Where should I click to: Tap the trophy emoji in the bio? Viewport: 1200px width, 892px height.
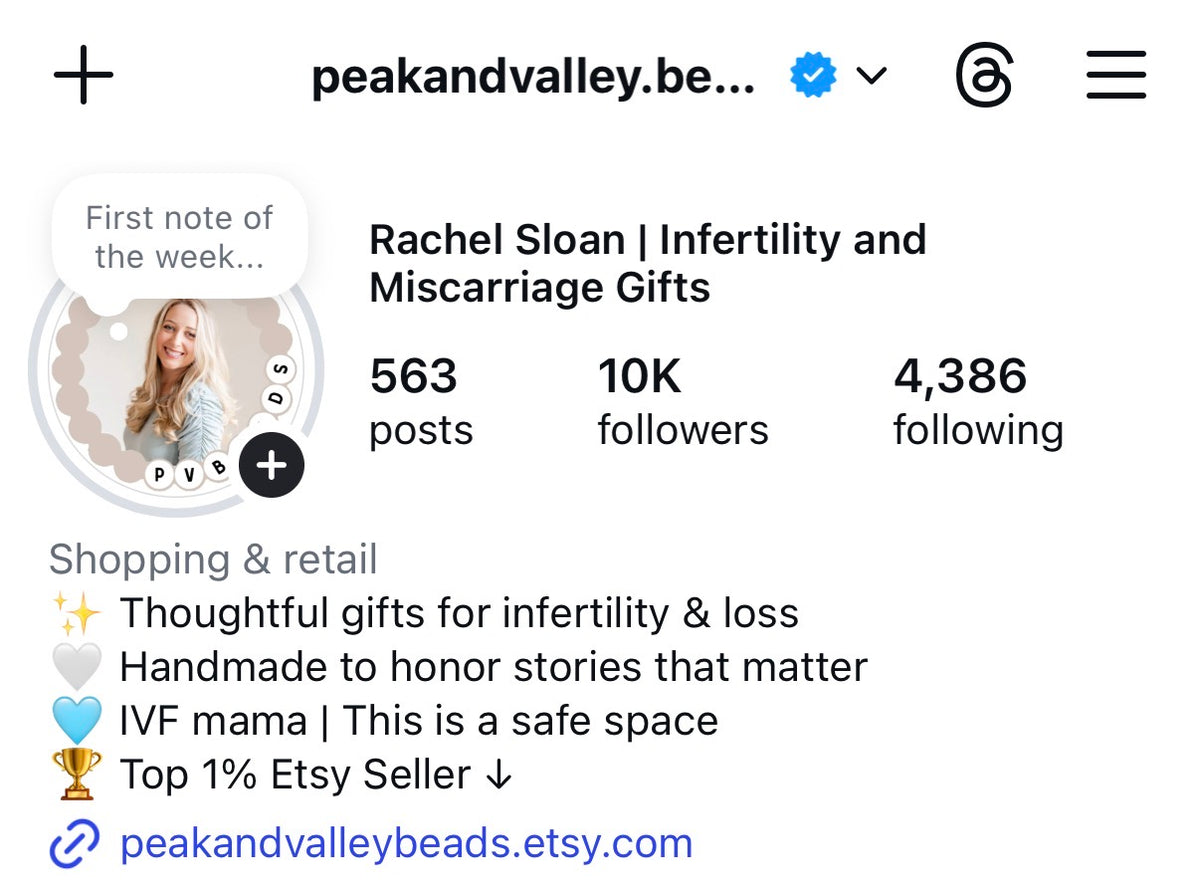tap(76, 775)
